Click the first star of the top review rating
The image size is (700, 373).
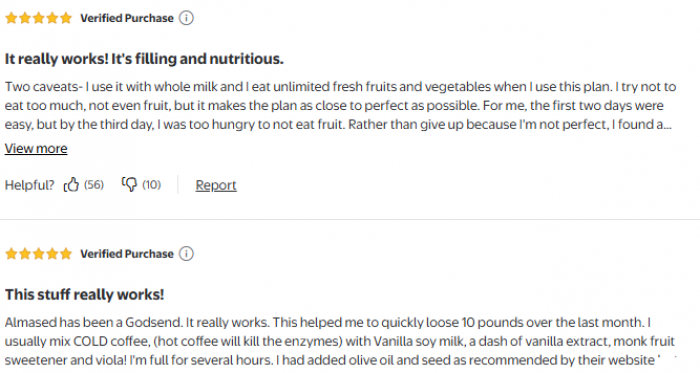[x=11, y=18]
